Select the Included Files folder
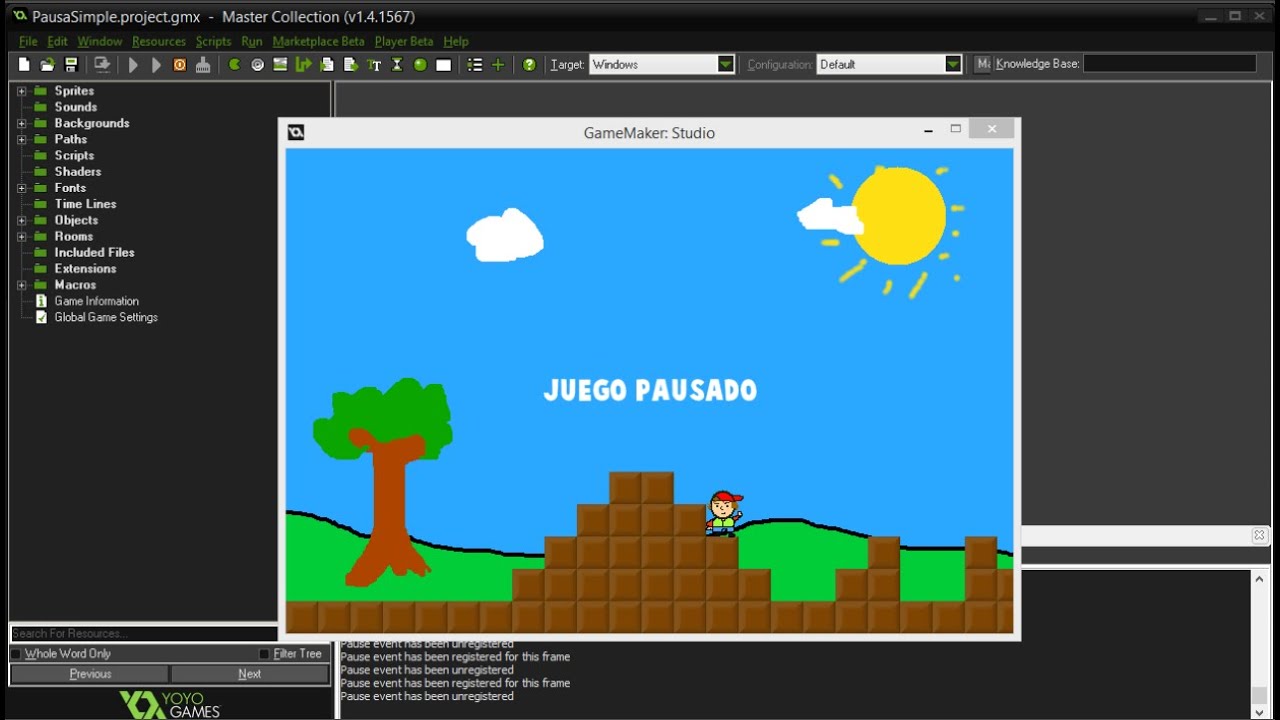Viewport: 1280px width, 720px height. coord(94,253)
